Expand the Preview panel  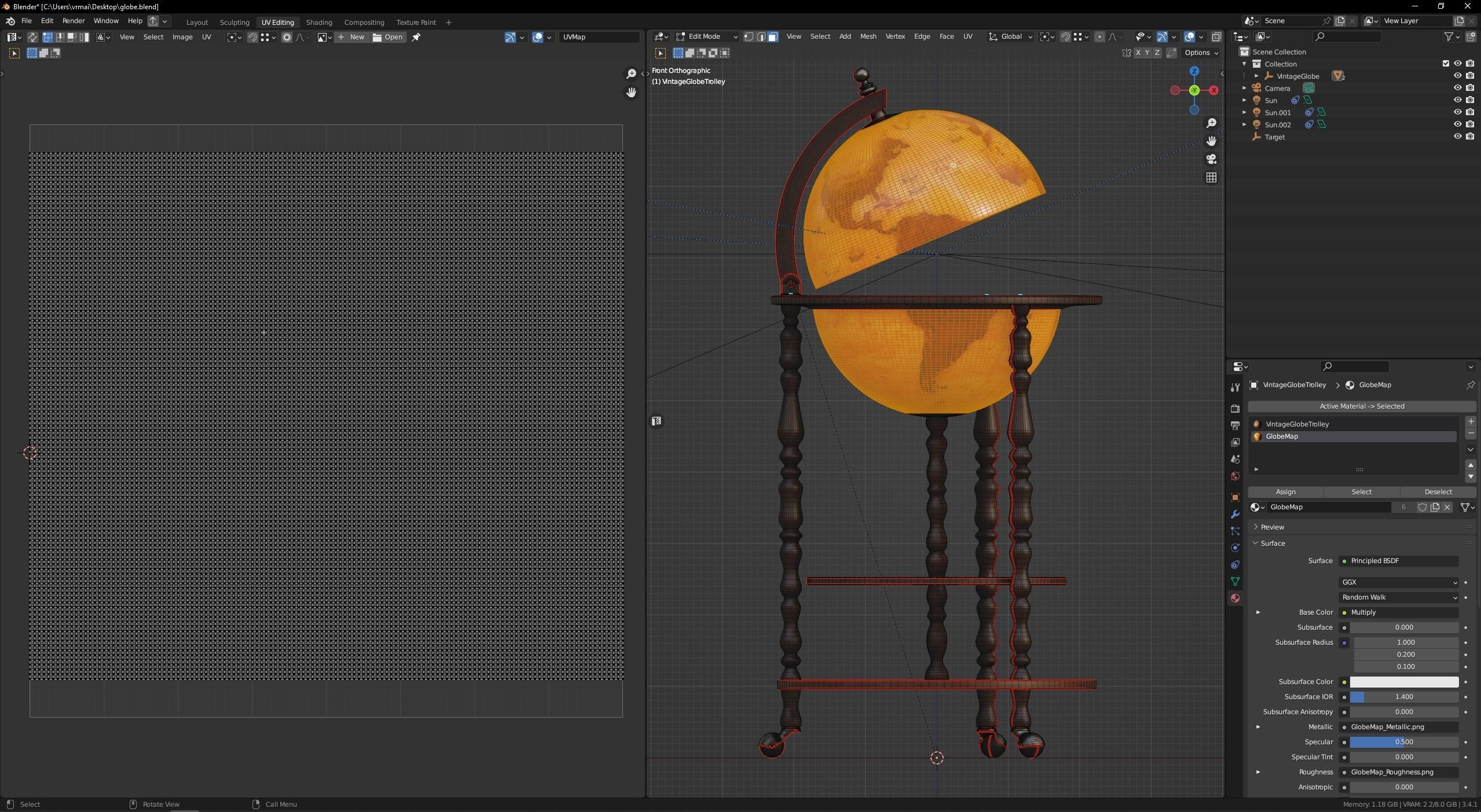[x=1272, y=527]
